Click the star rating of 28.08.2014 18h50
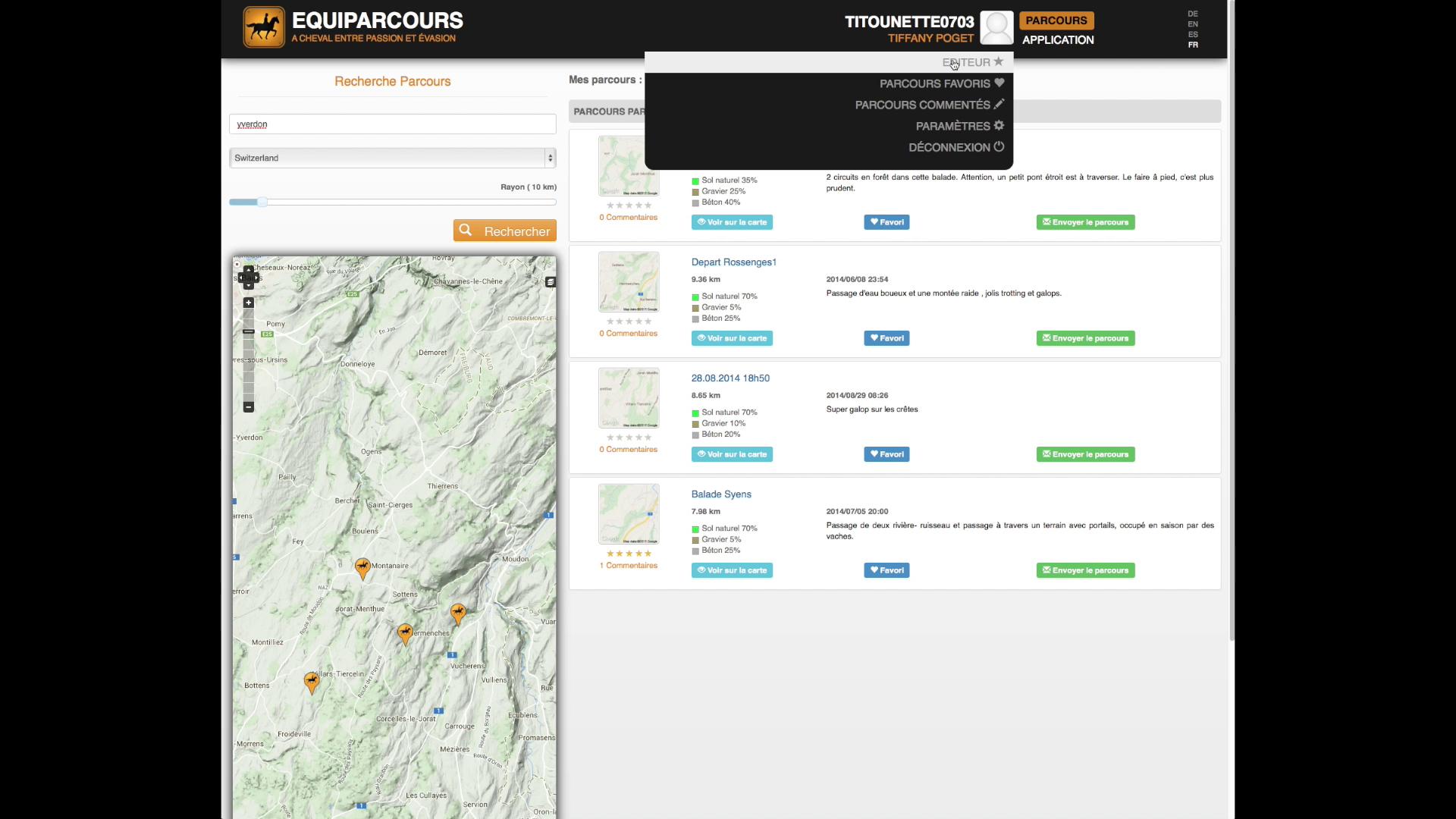1456x819 pixels. [629, 438]
